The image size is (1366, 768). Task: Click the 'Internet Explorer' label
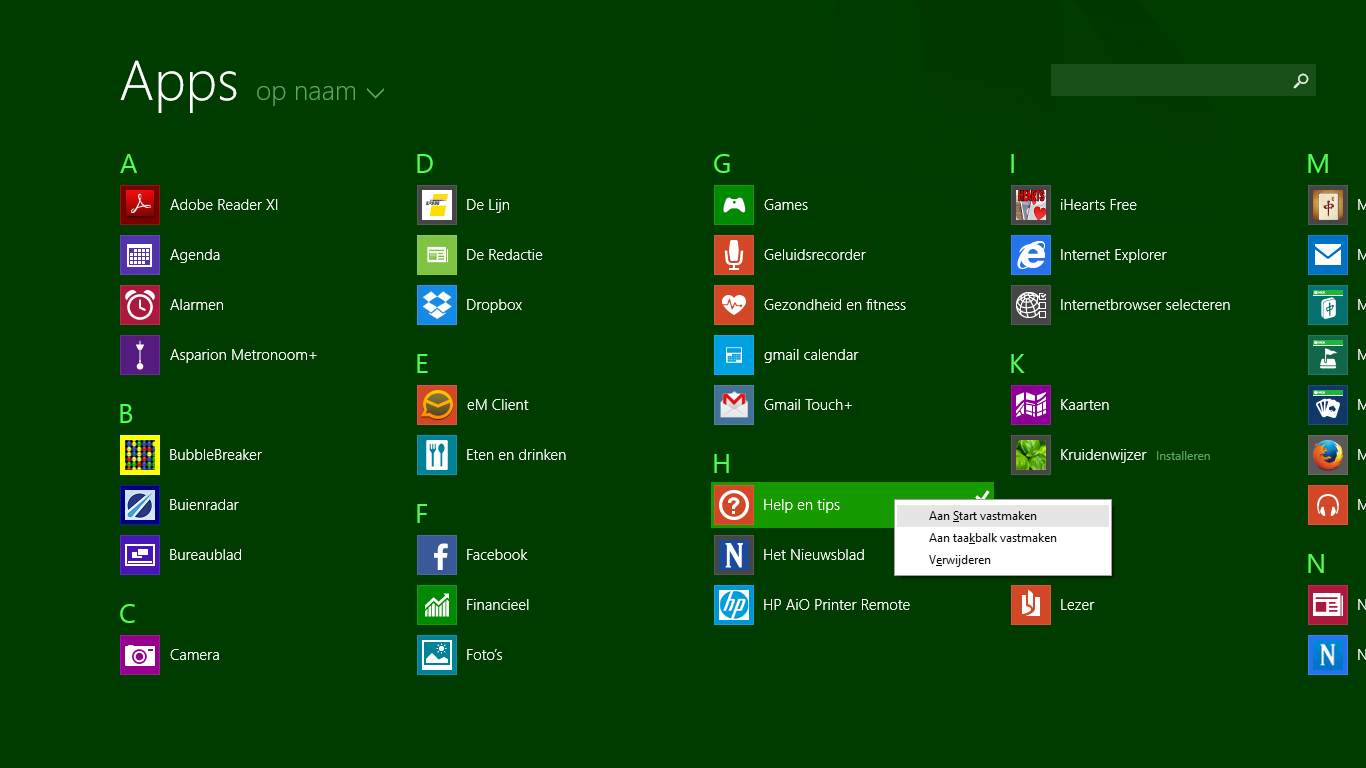(1113, 255)
